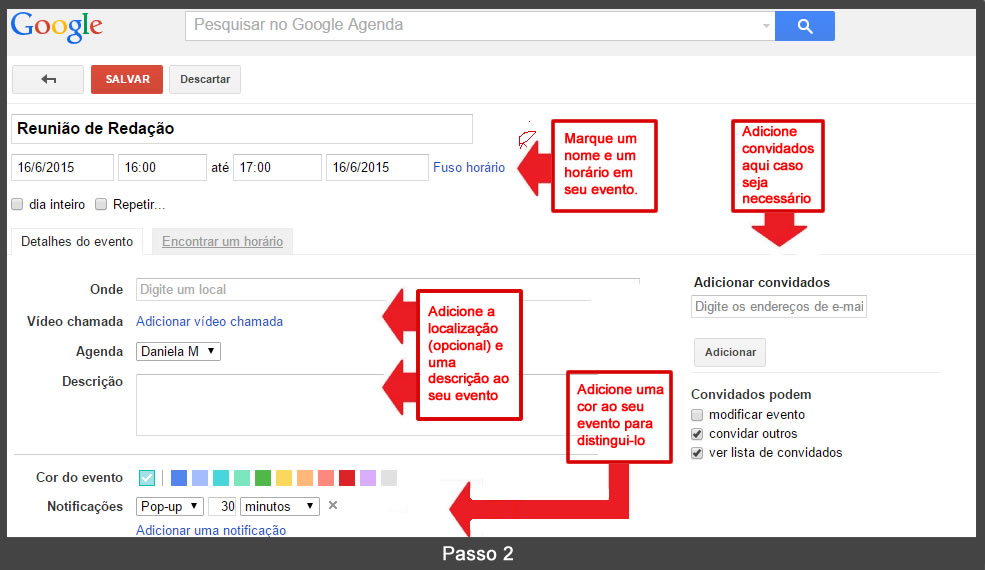Remove the pop-up notification with the X icon
This screenshot has height=570, width=985.
pyautogui.click(x=333, y=505)
